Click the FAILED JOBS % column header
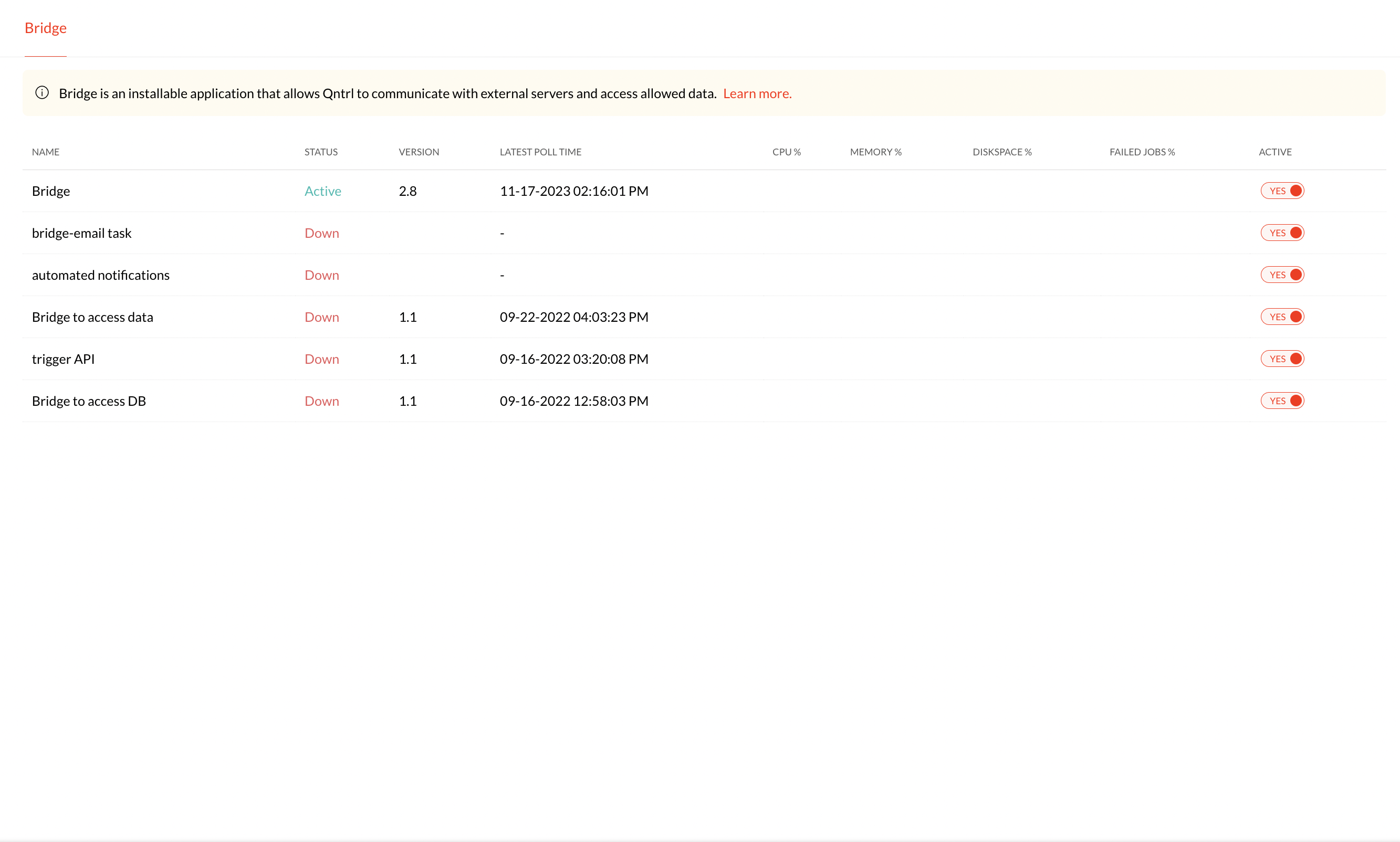The width and height of the screenshot is (1400, 842). 1142,152
